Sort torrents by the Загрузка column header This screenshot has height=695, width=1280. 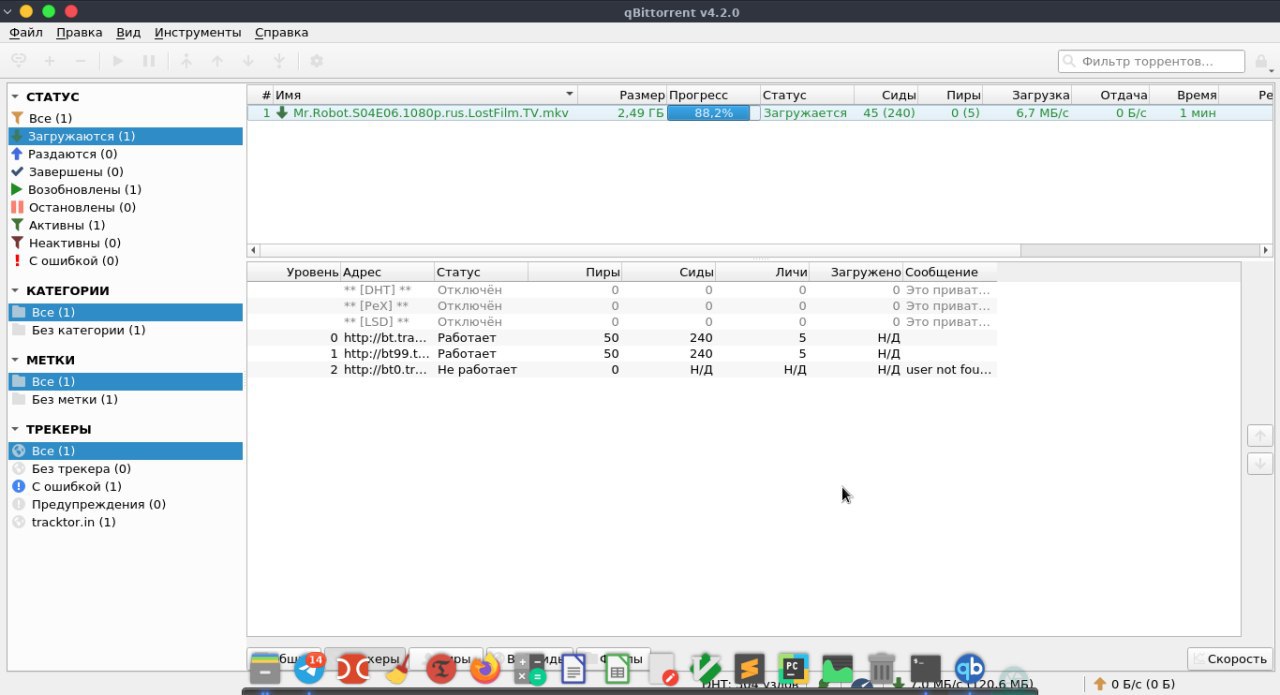point(1027,95)
